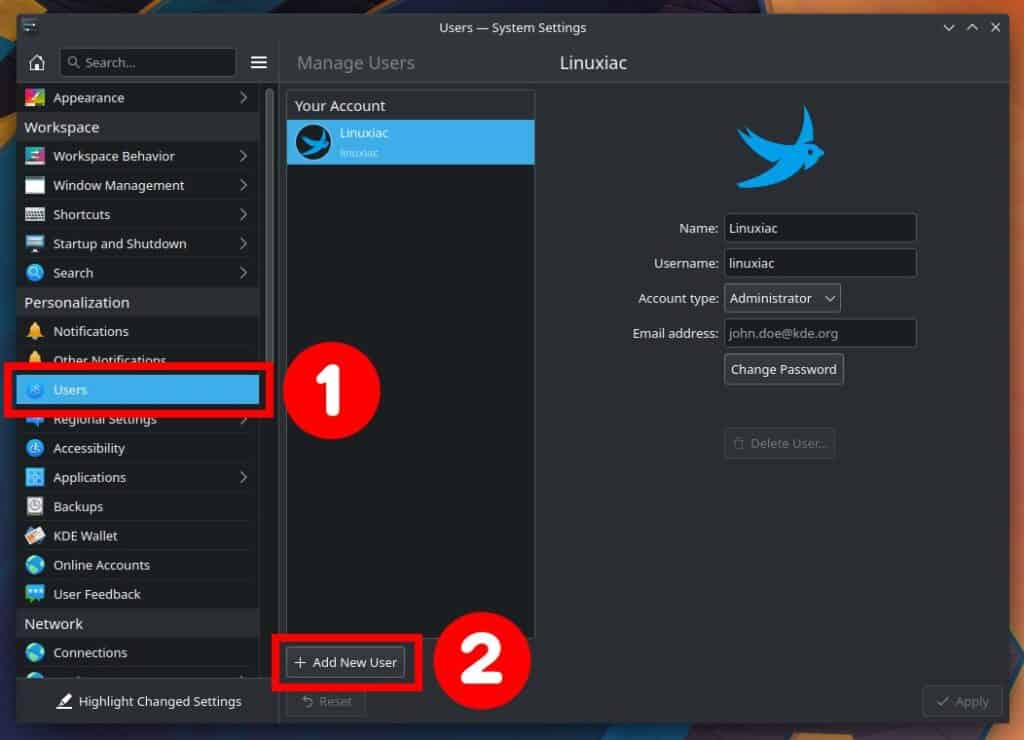Screen dimensions: 1024x740
Task: Minimize the System Settings window
Action: point(949,27)
